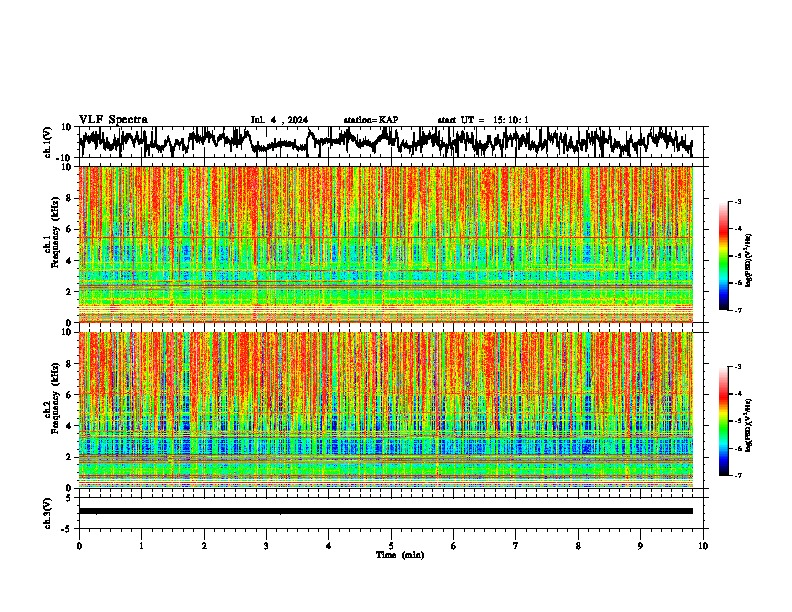The width and height of the screenshot is (792, 612).
Task: Click the "ch.1(V)" waveform axis label
Action: (48, 142)
